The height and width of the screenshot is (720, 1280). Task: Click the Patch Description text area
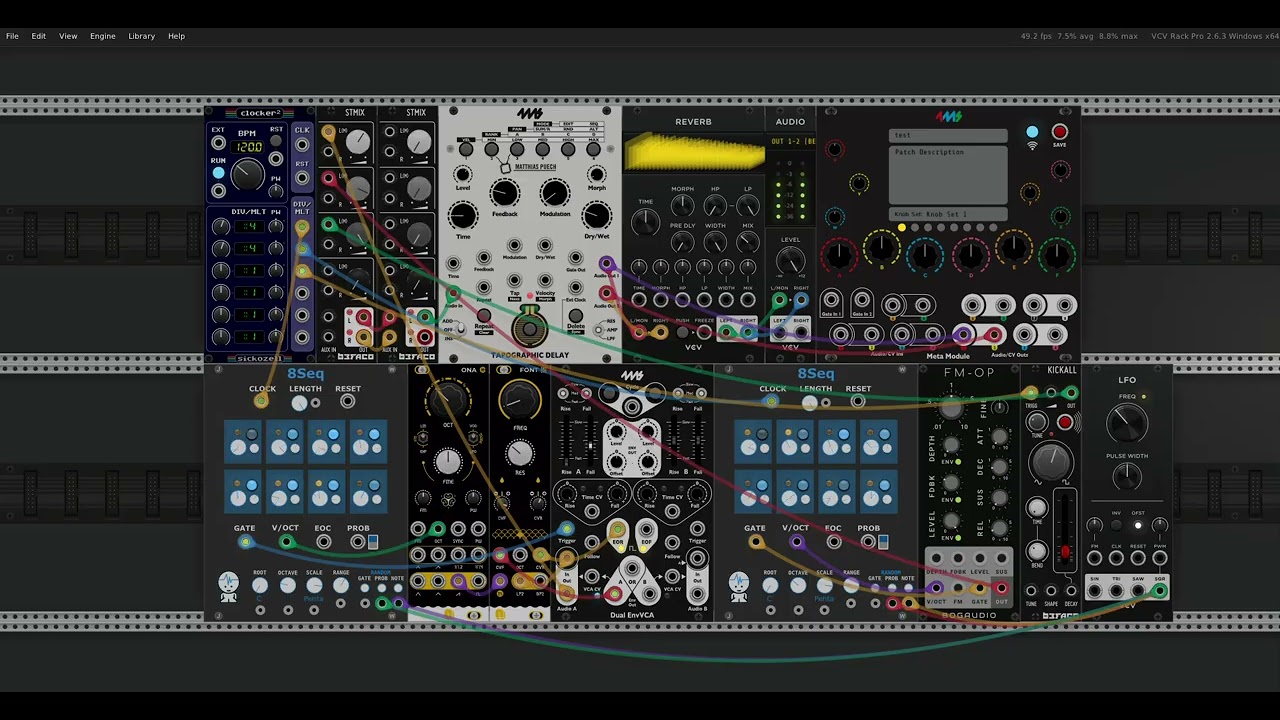(x=948, y=175)
